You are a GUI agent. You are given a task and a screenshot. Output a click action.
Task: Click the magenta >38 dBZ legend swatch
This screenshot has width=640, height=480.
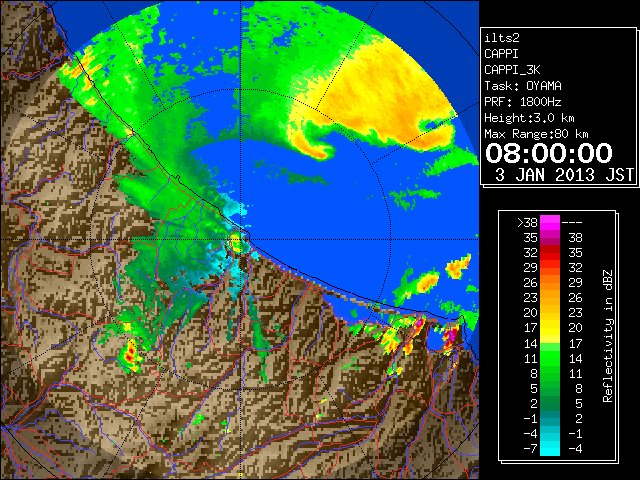[550, 223]
